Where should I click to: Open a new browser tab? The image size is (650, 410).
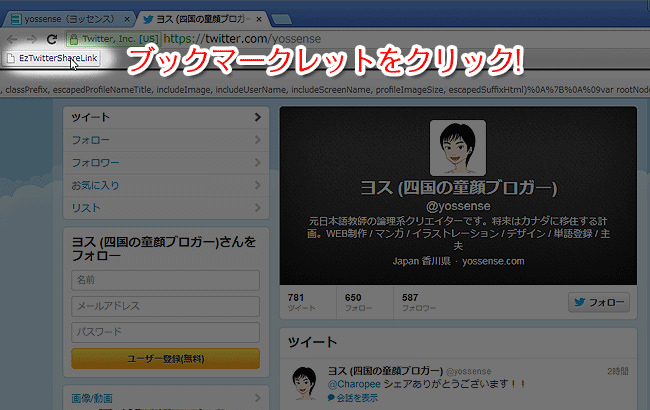[x=281, y=19]
